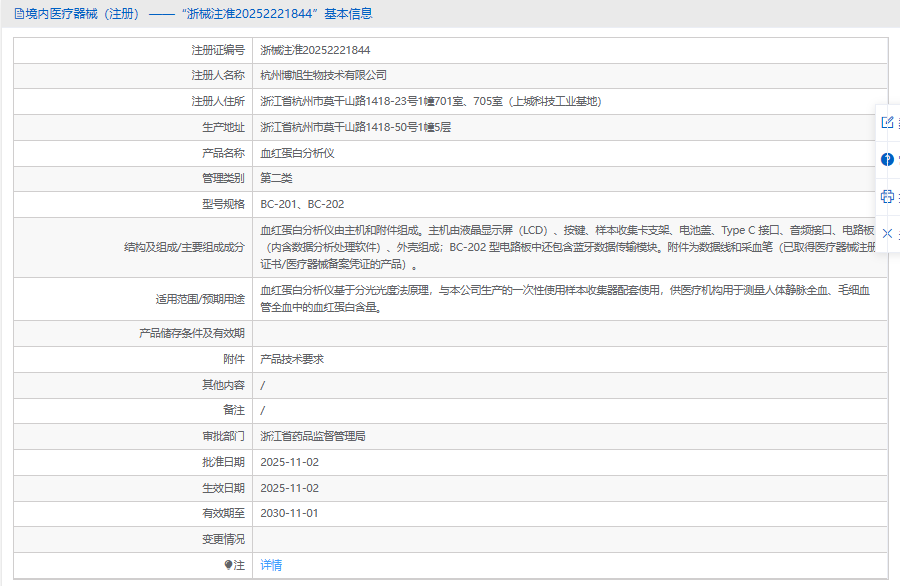Click the 批准日期 value 2025-11-02
Viewport: 900px width, 586px height.
tap(289, 462)
